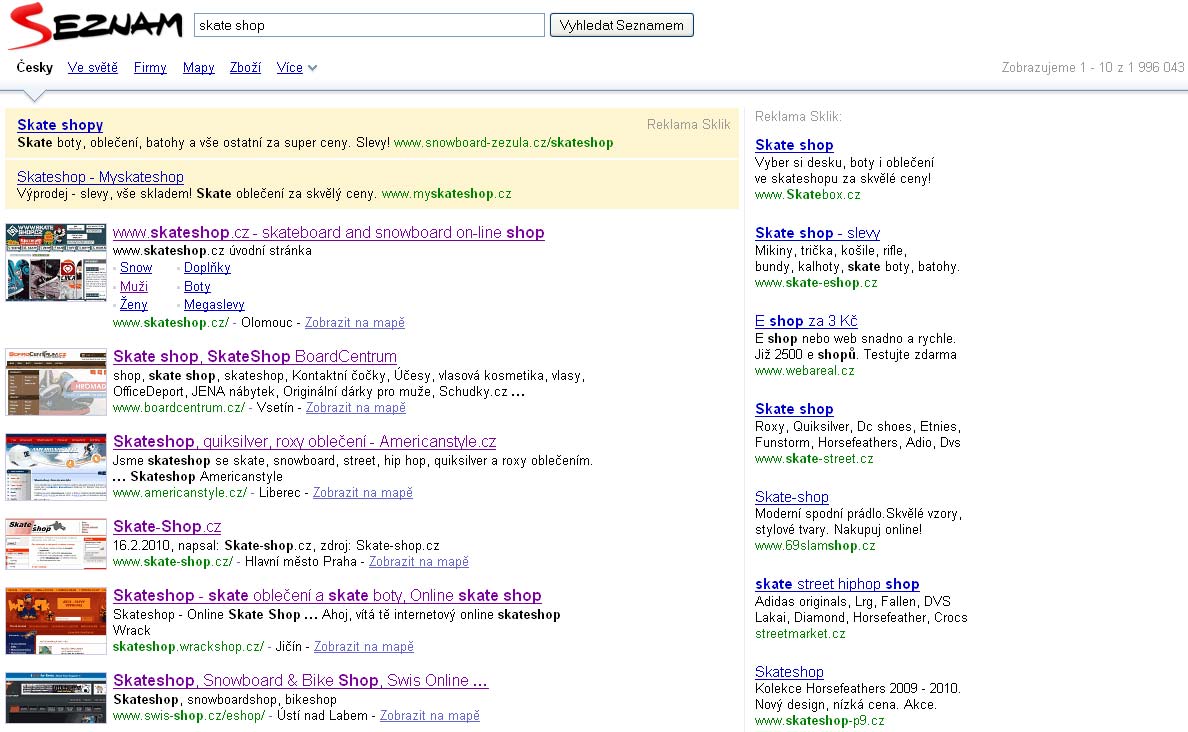Image resolution: width=1188 pixels, height=732 pixels.
Task: Show the Olomouc result on the map
Action: tap(355, 323)
